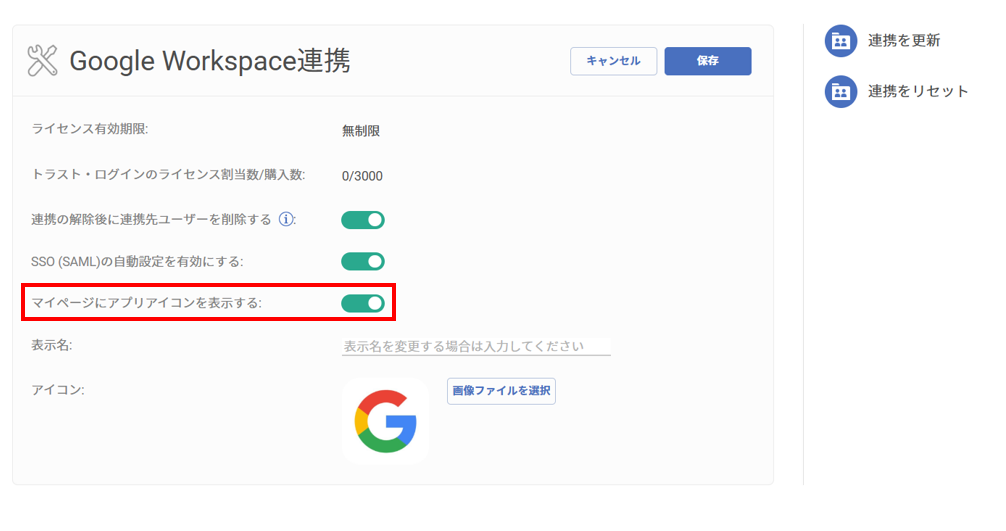1006x531 pixels.
Task: Click the 画像ファイルを選択 button
Action: (501, 391)
